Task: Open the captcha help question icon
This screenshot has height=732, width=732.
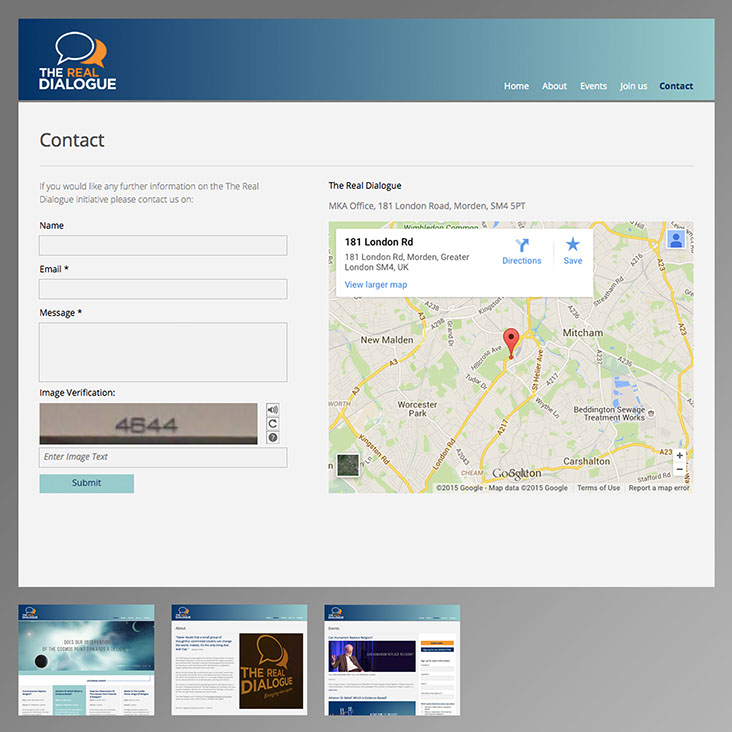Action: coord(273,438)
